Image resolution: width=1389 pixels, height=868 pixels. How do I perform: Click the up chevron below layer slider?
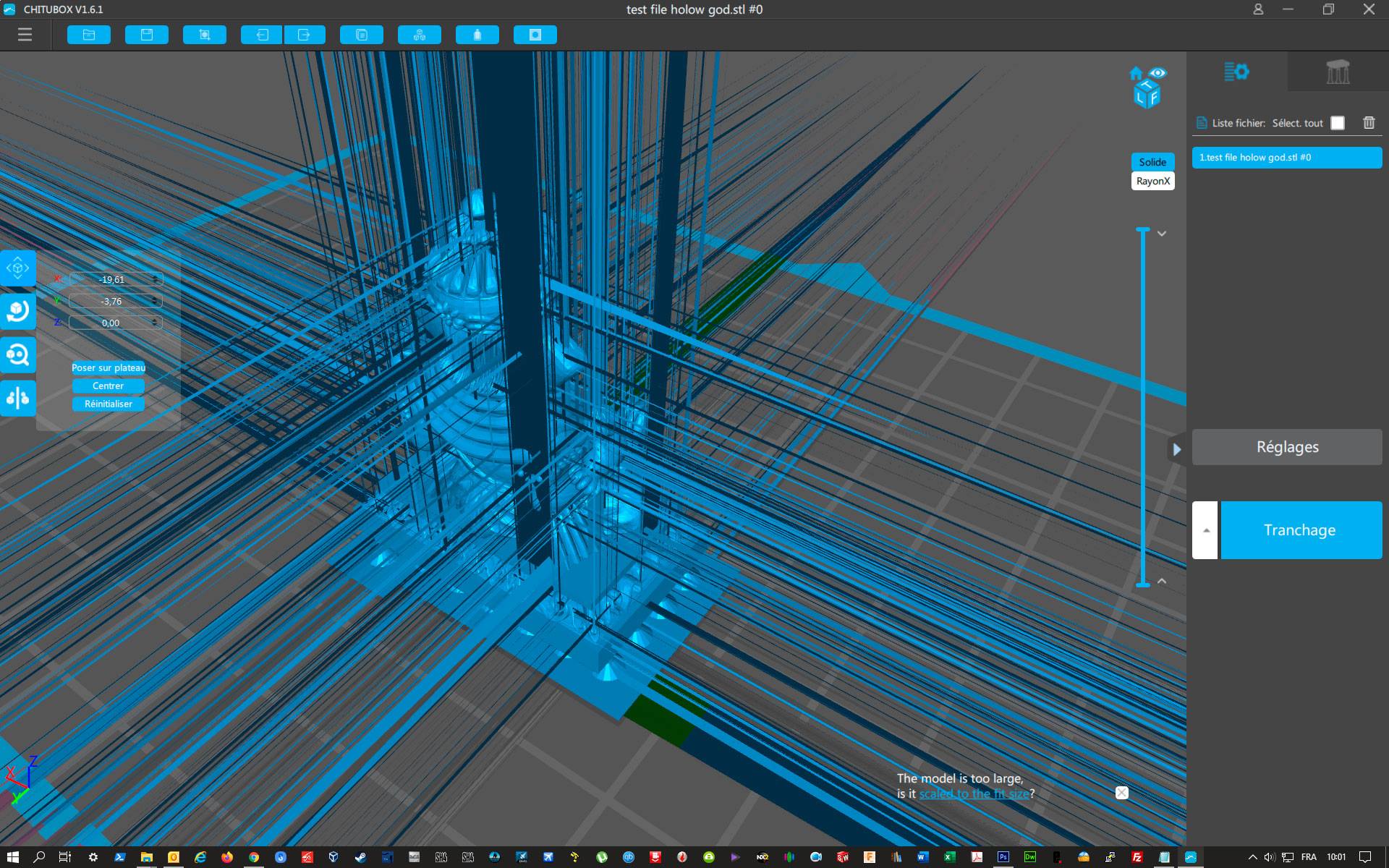pyautogui.click(x=1162, y=581)
